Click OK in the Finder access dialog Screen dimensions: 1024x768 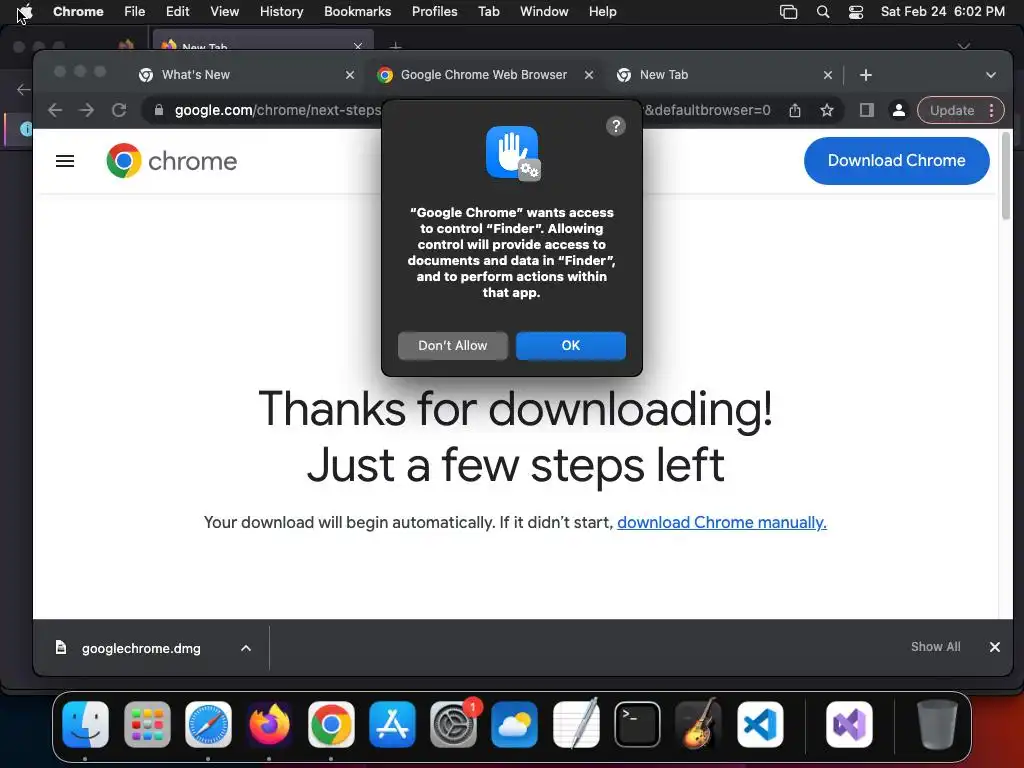(x=571, y=345)
